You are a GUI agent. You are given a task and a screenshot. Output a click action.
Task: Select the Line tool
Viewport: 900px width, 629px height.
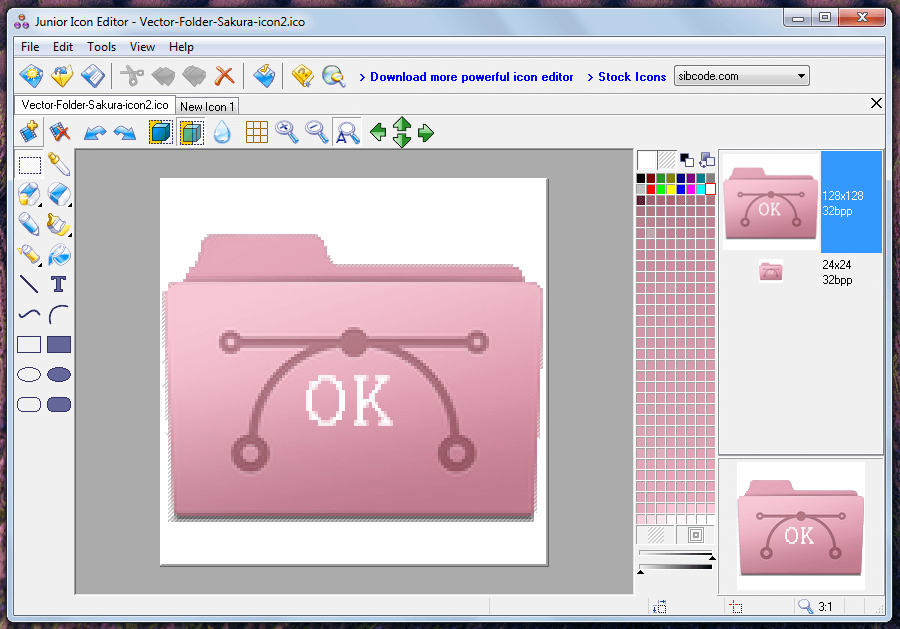pos(28,284)
